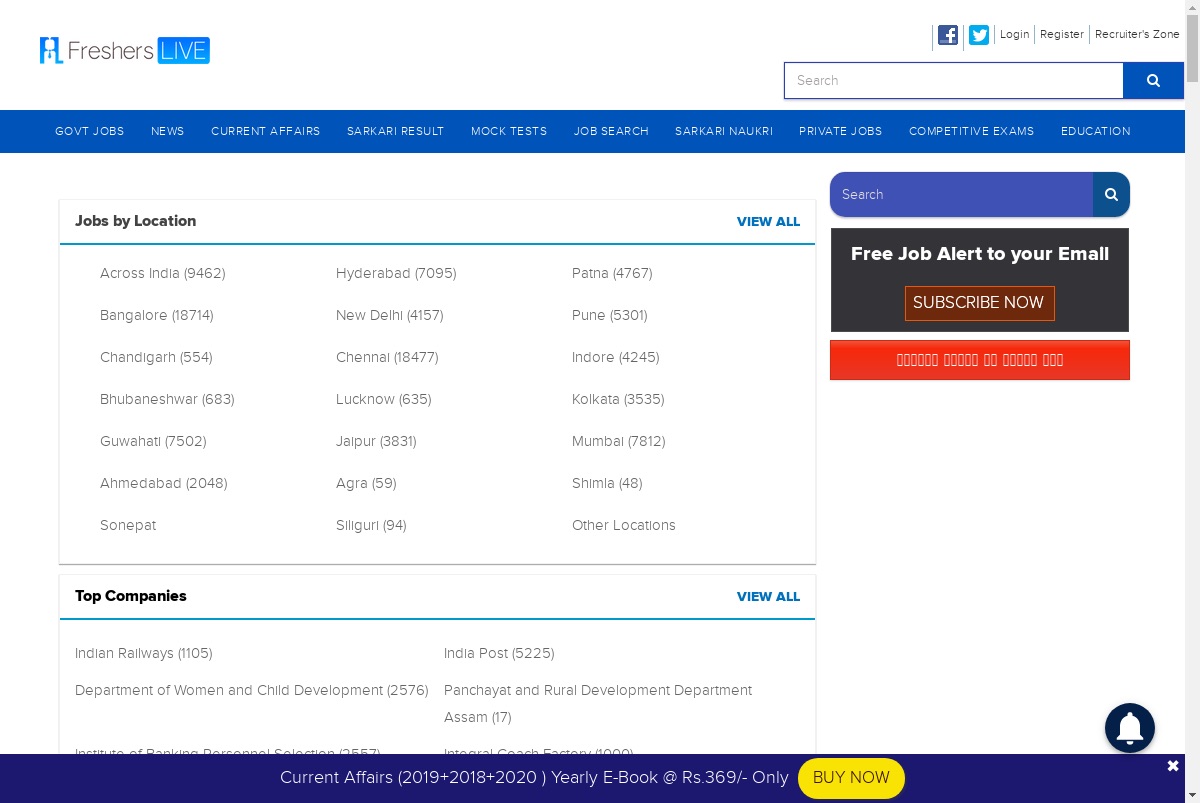Open Bangalore (18714) jobs
Viewport: 1200px width, 803px height.
point(157,315)
